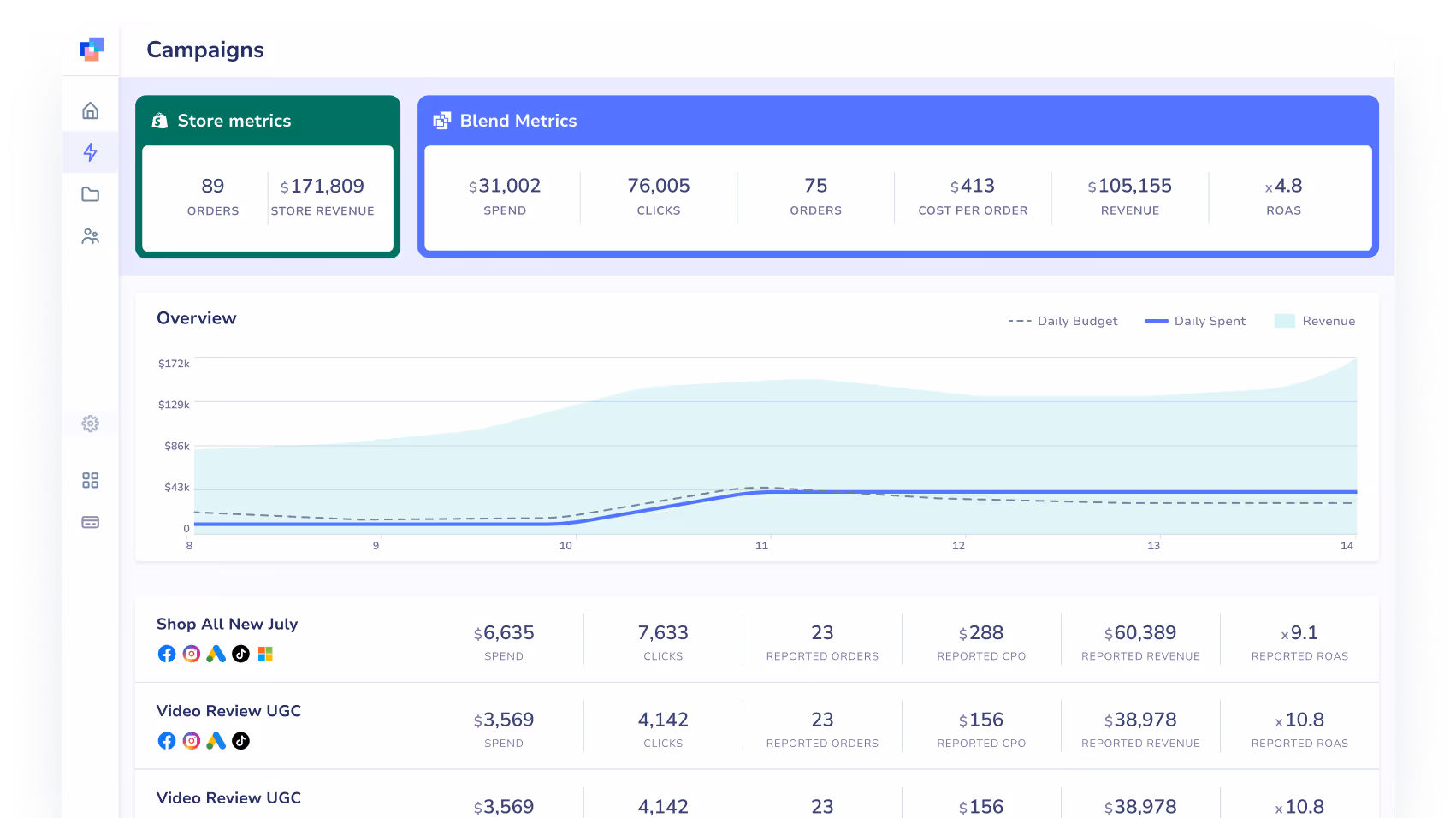Click the Revenue legend color swatch
The height and width of the screenshot is (818, 1456).
[1287, 320]
